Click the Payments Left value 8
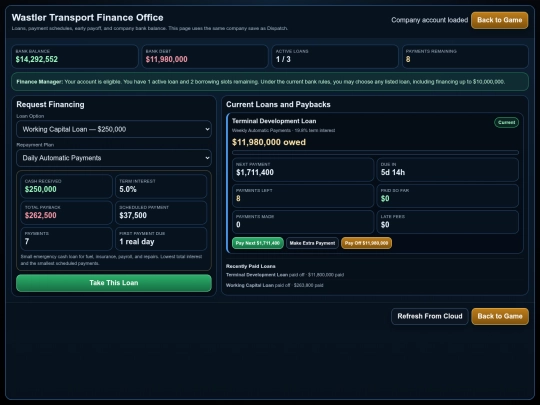Viewport: 540px width, 405px height. point(238,198)
